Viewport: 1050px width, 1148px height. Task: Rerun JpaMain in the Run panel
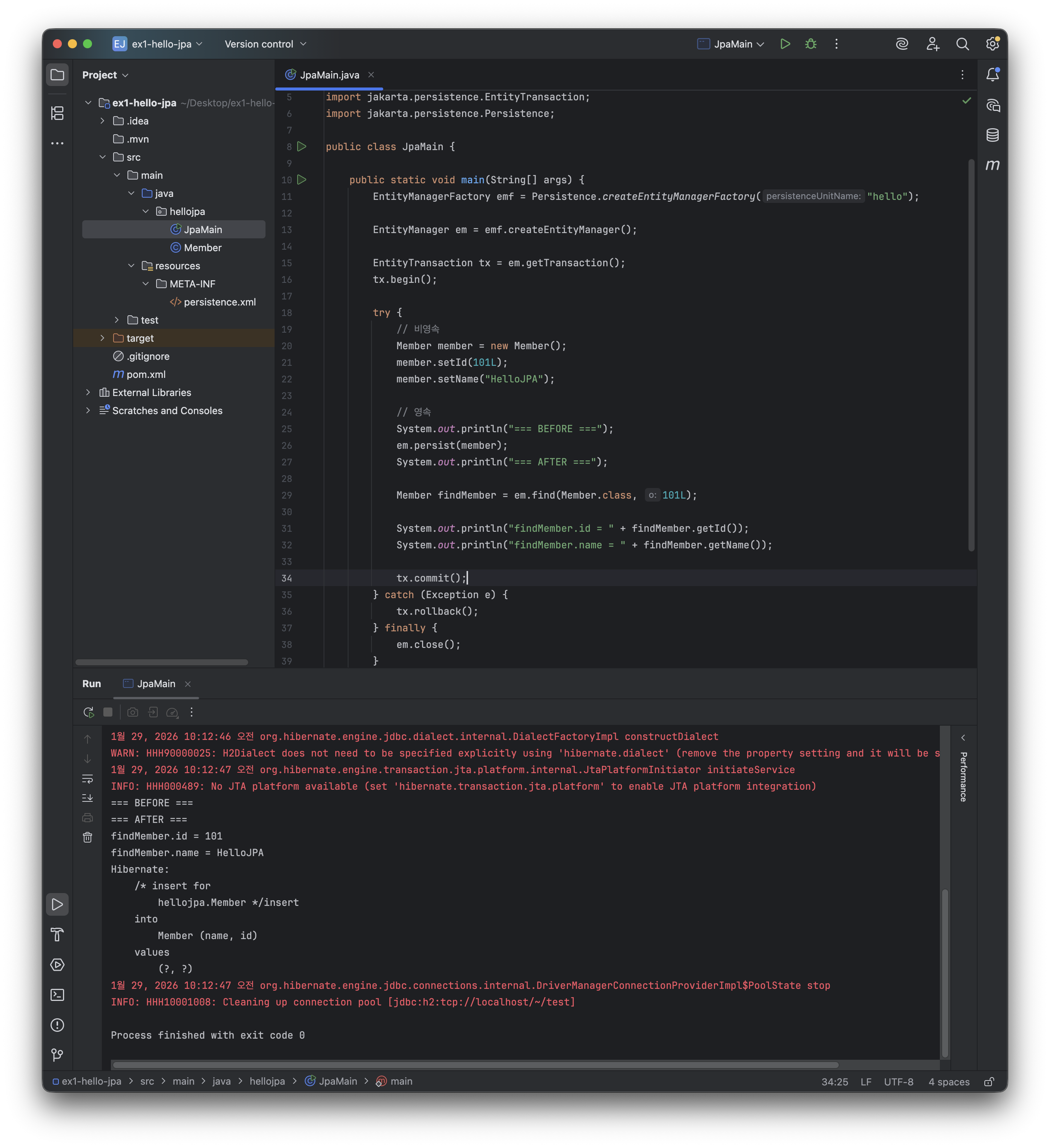(88, 712)
